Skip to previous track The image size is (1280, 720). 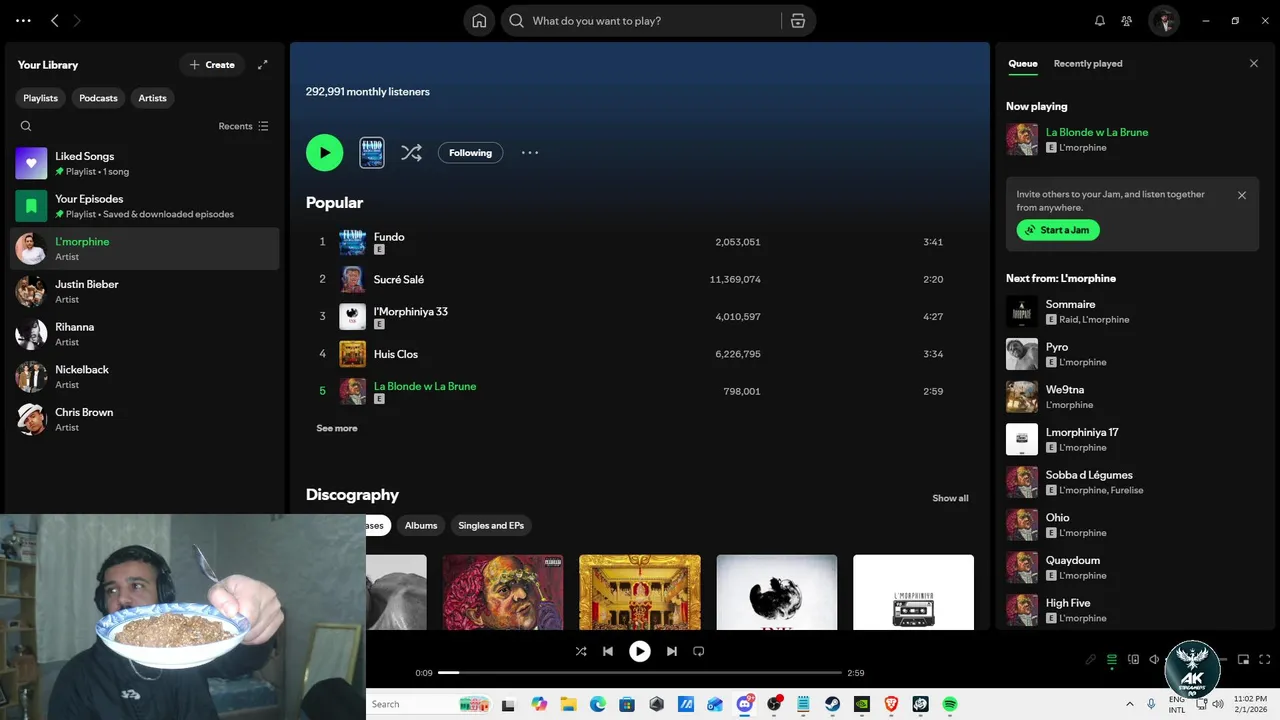(608, 651)
